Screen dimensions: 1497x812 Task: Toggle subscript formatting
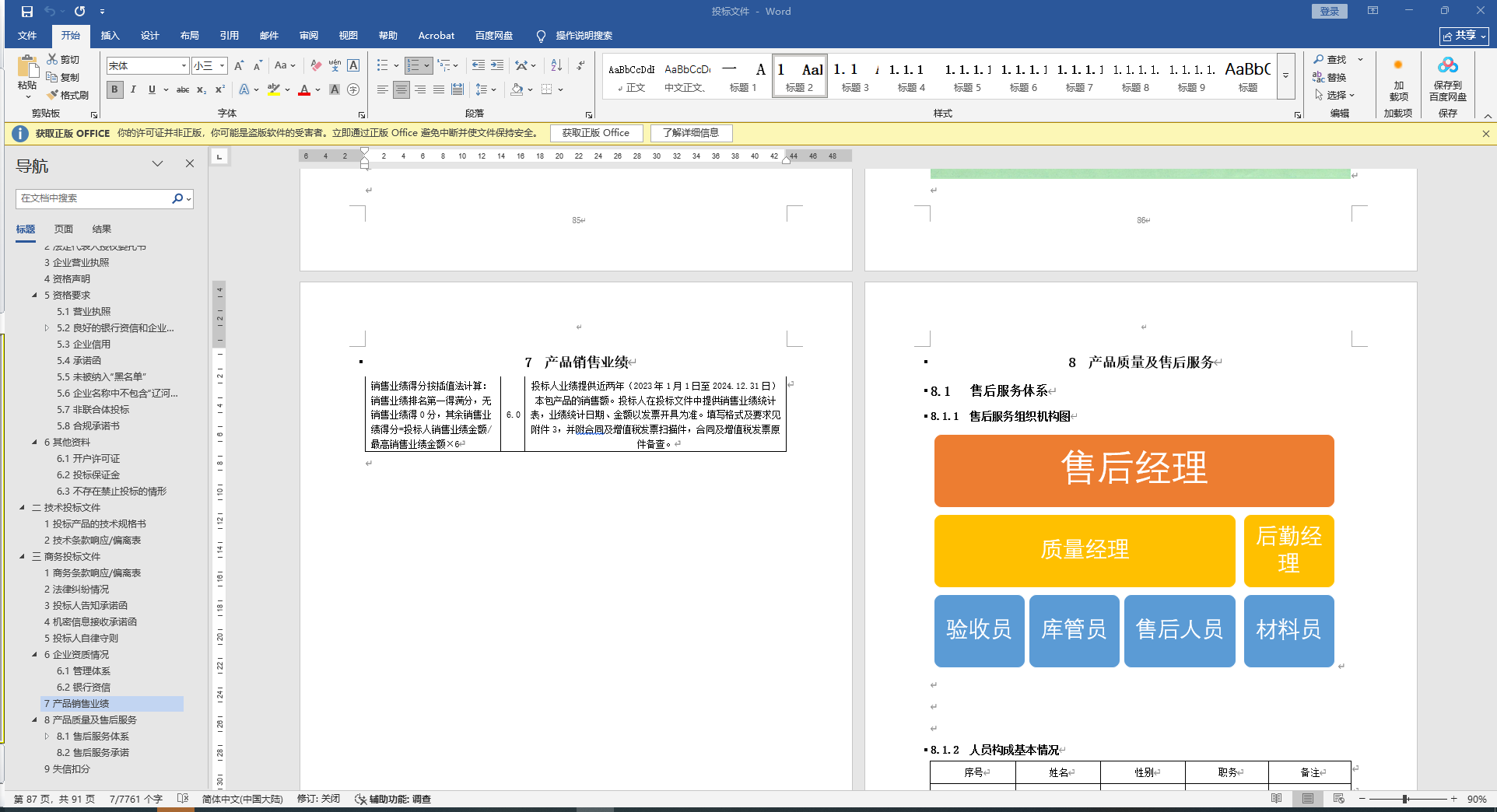(x=202, y=89)
